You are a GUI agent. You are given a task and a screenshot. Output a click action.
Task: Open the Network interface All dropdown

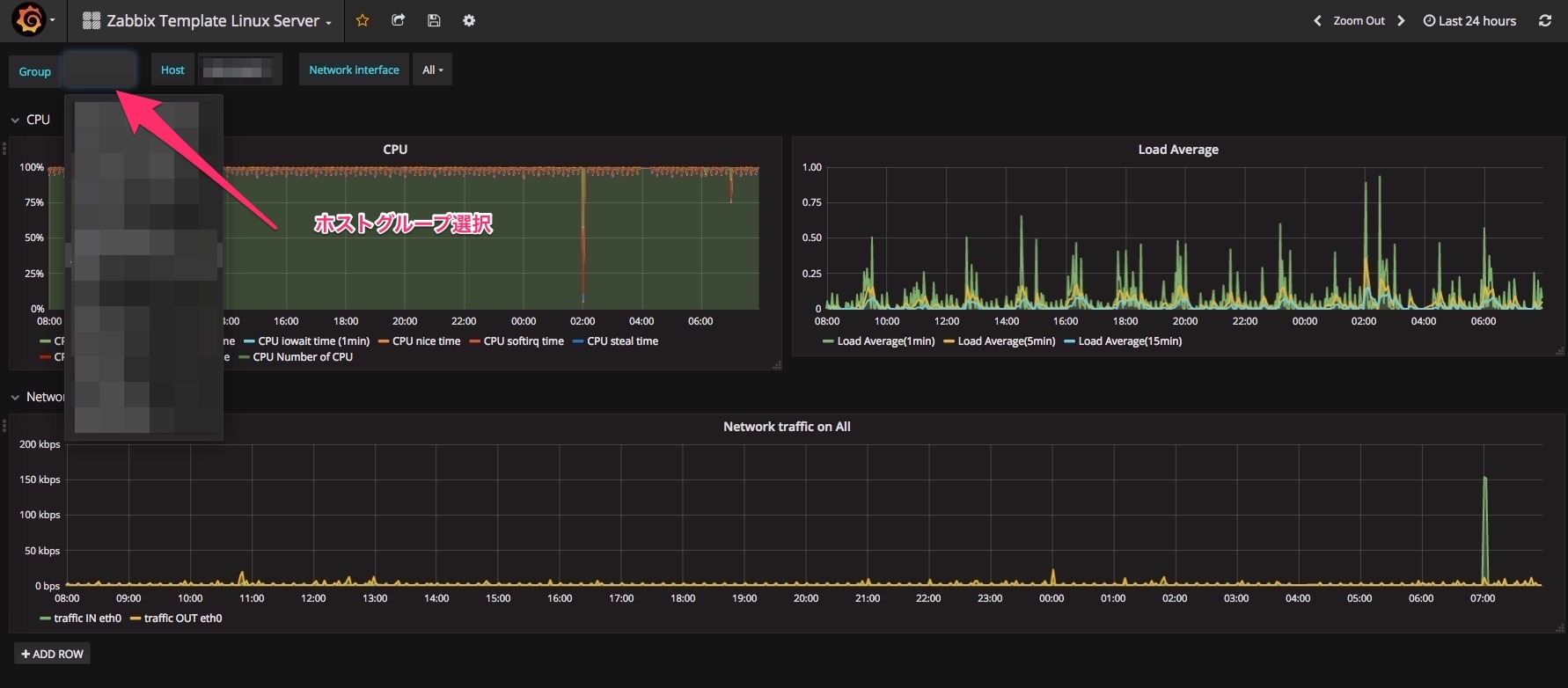[431, 70]
